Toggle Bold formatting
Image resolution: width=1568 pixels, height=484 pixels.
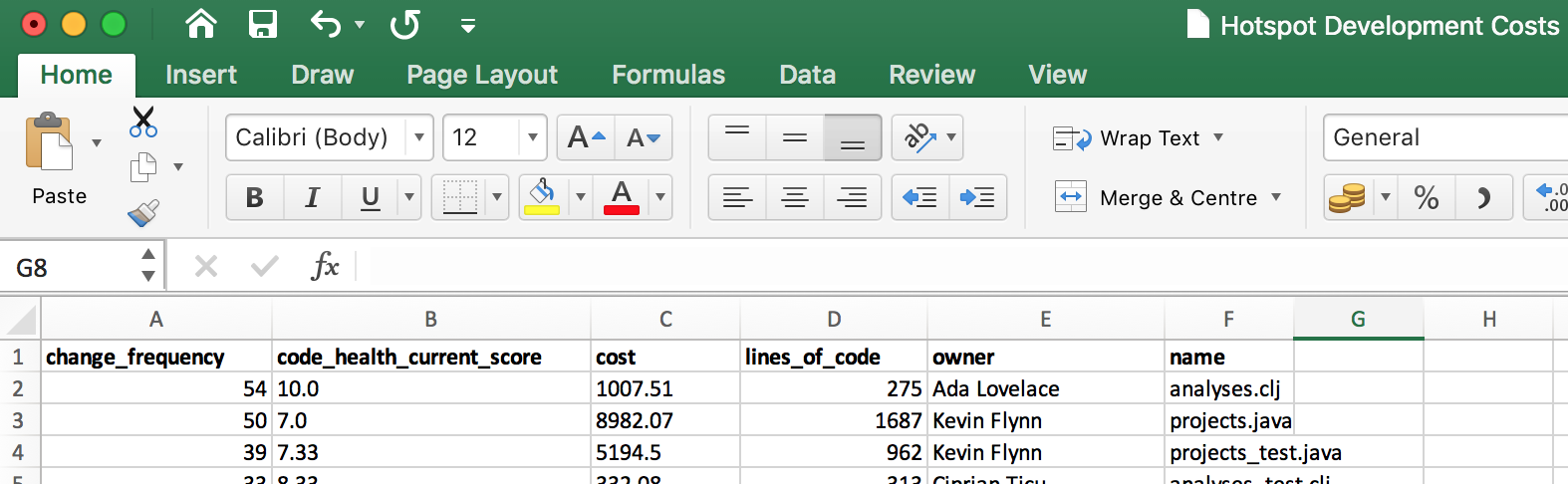254,197
